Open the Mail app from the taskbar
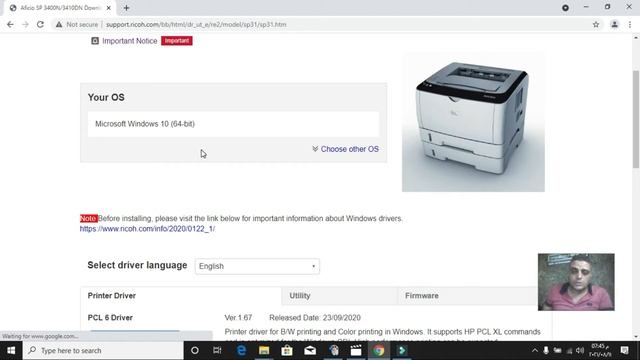This screenshot has width=640, height=360. click(x=310, y=351)
